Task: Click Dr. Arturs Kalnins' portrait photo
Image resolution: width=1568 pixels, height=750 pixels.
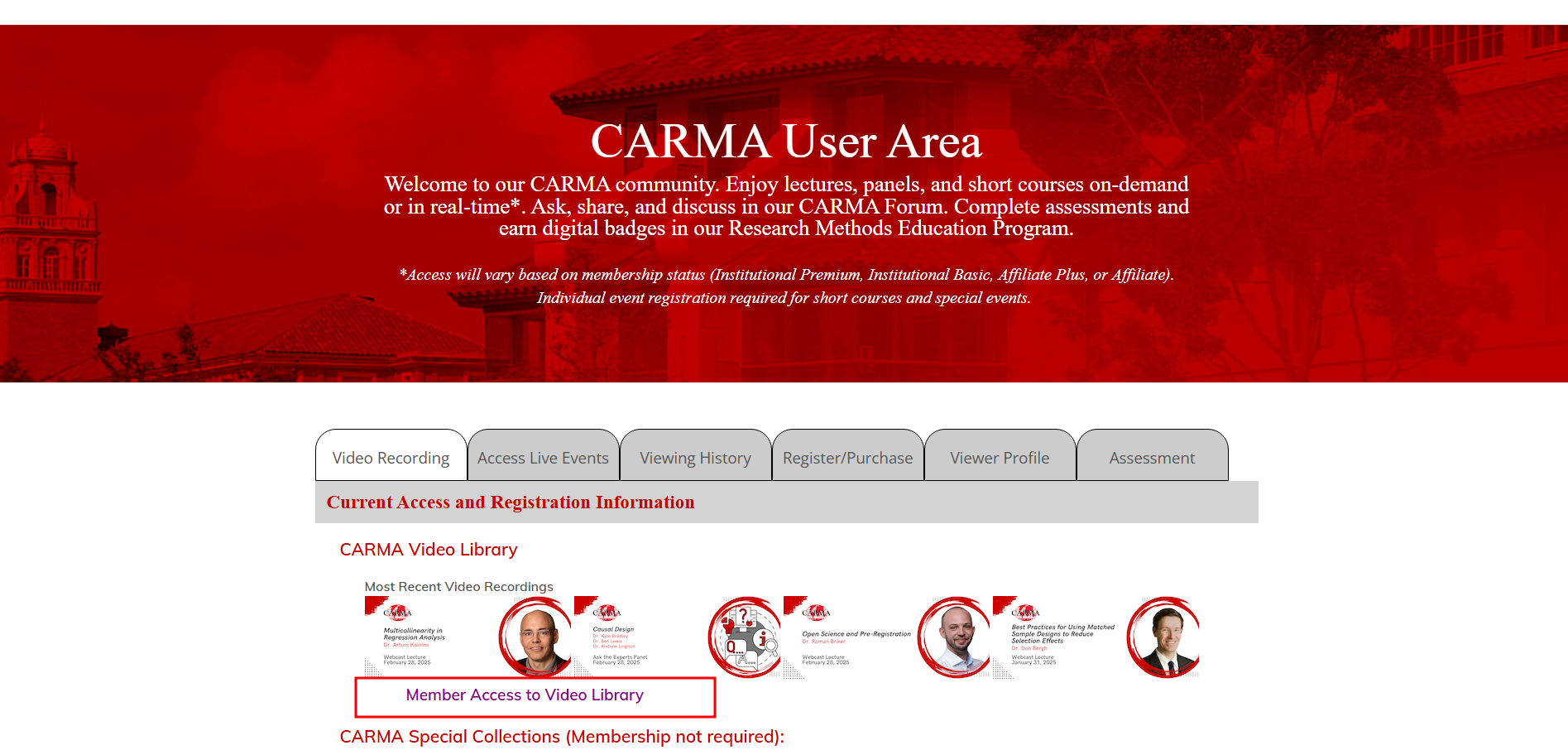Action: (535, 637)
